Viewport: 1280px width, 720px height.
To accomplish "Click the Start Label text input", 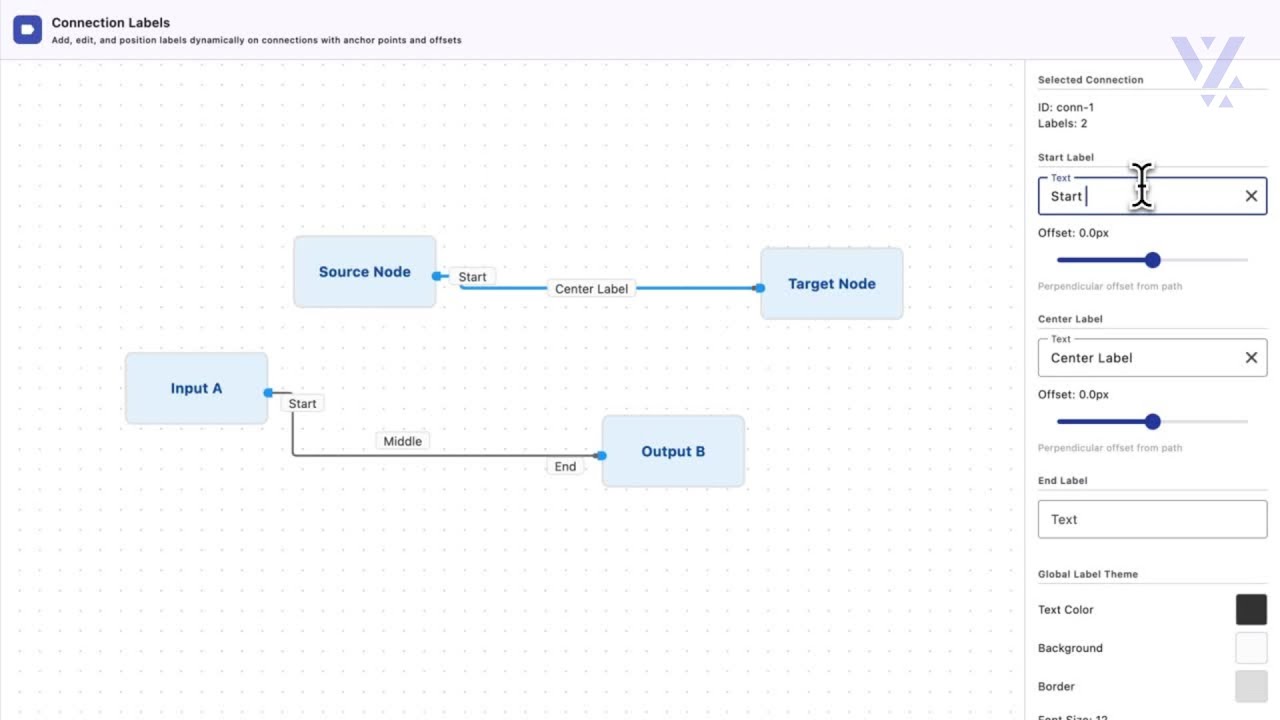I will click(x=1152, y=196).
